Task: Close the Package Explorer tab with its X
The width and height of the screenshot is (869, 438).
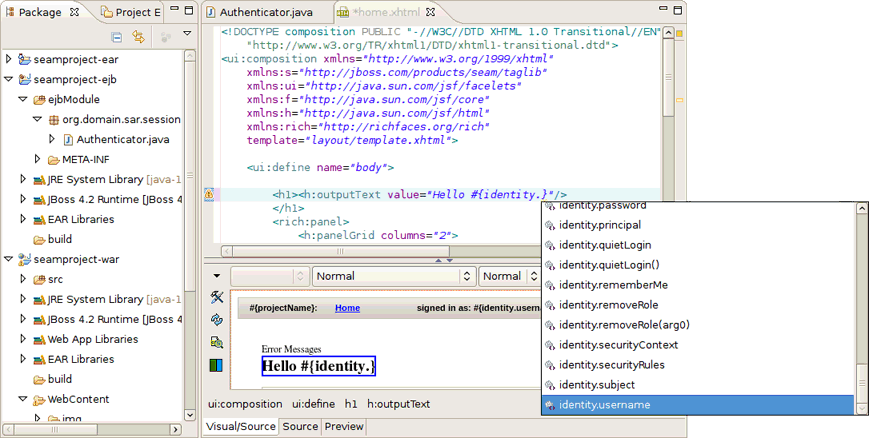Action: 74,12
